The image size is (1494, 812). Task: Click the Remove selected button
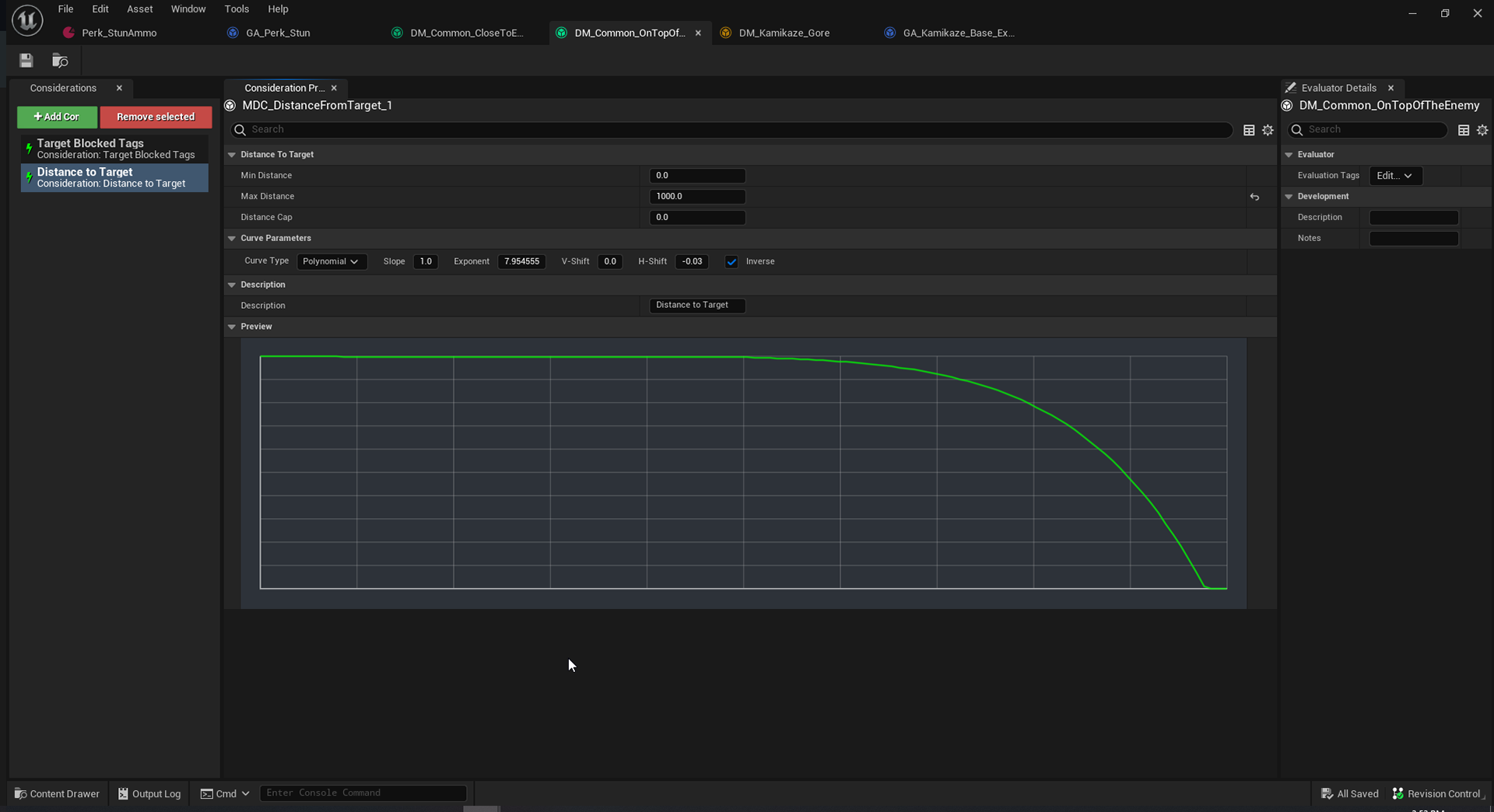tap(156, 117)
